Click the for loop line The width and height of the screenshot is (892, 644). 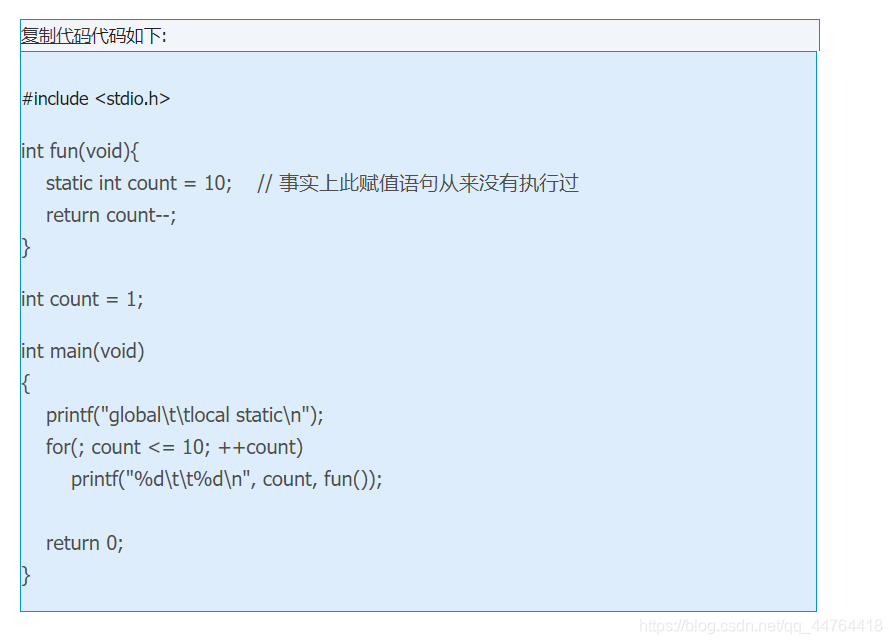click(x=174, y=447)
